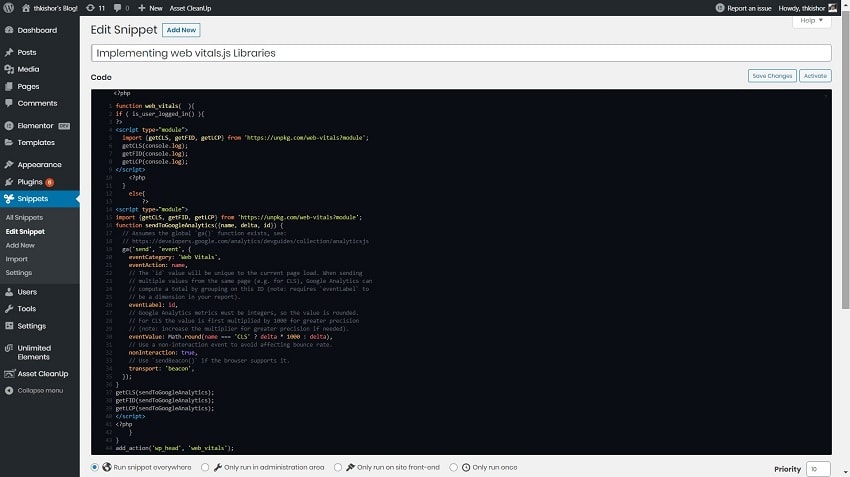Select Only run once radio

click(453, 467)
